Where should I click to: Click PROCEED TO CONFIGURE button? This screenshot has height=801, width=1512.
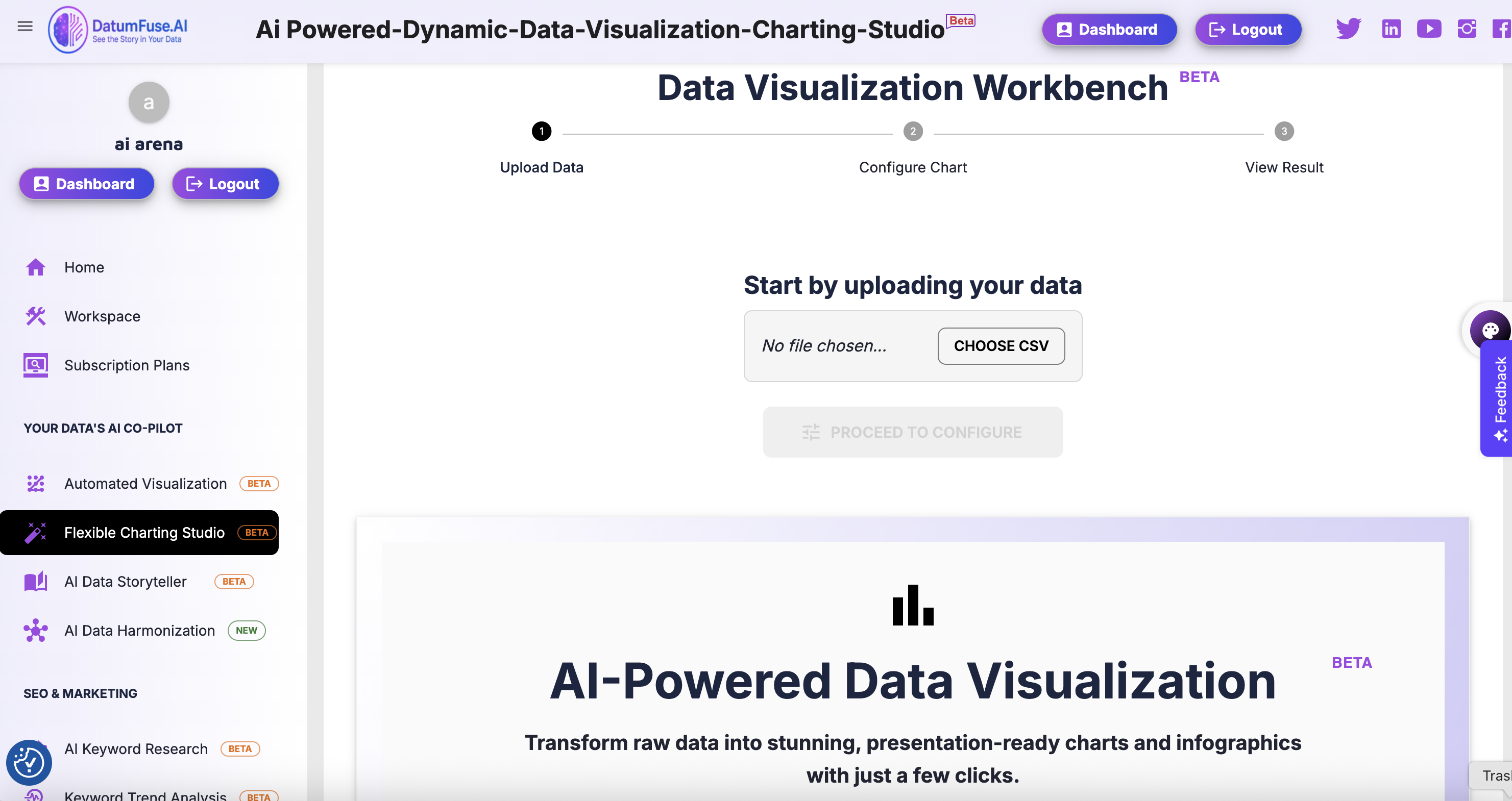point(913,432)
